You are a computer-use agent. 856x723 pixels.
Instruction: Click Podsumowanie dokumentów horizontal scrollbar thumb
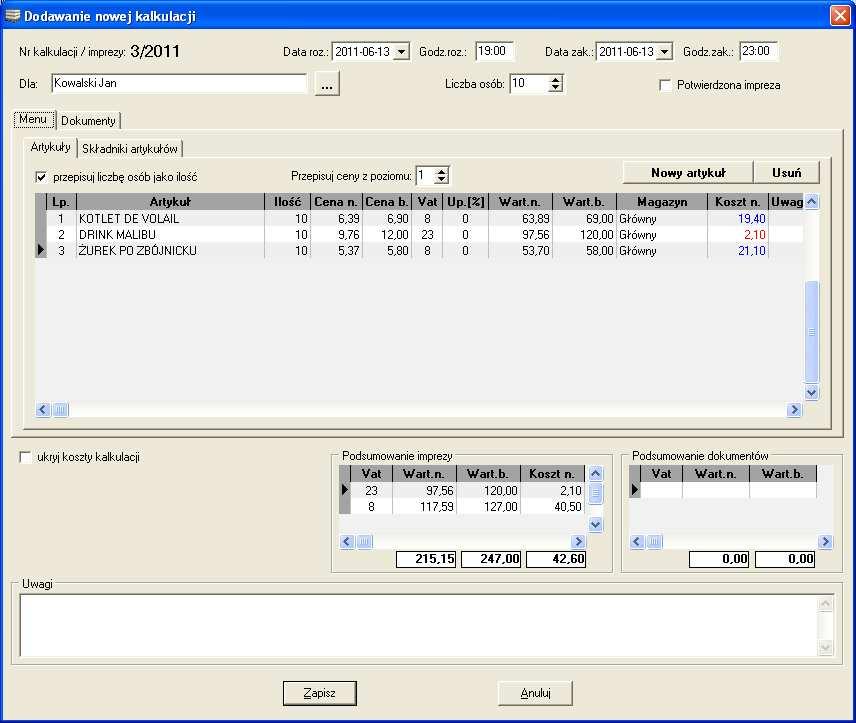coord(655,542)
